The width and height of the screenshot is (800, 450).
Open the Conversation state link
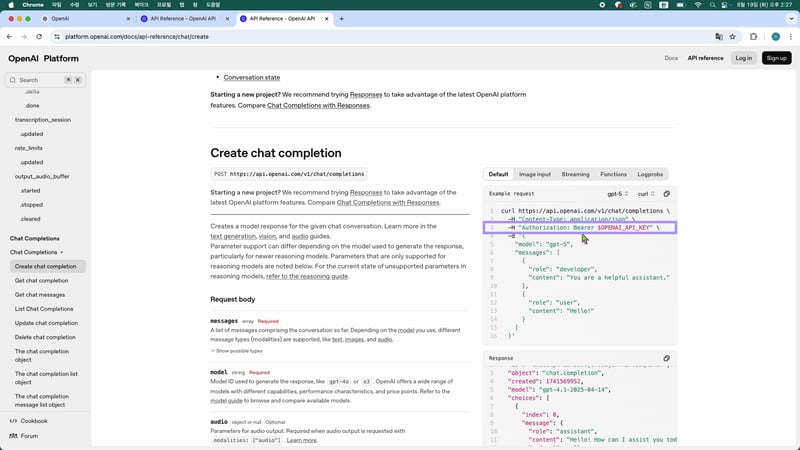pos(251,77)
